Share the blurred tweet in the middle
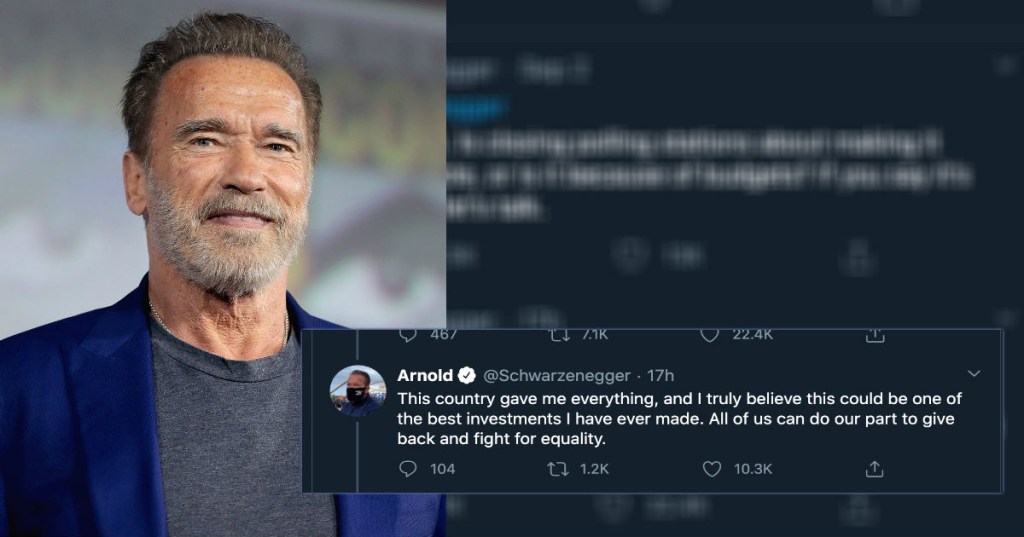This screenshot has height=537, width=1024. 858,255
